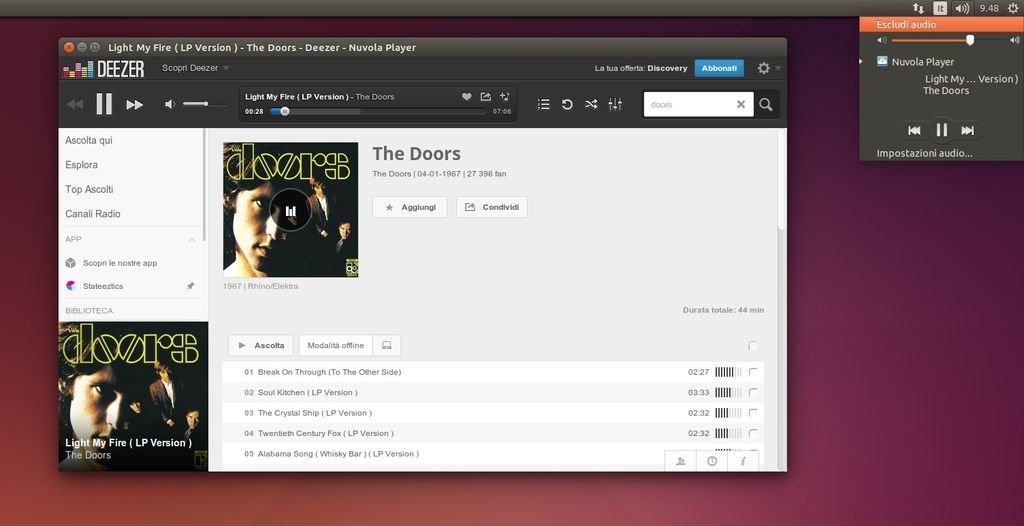Adjust the Deezer volume slider
Viewport: 1024px width, 526px height.
(205, 104)
